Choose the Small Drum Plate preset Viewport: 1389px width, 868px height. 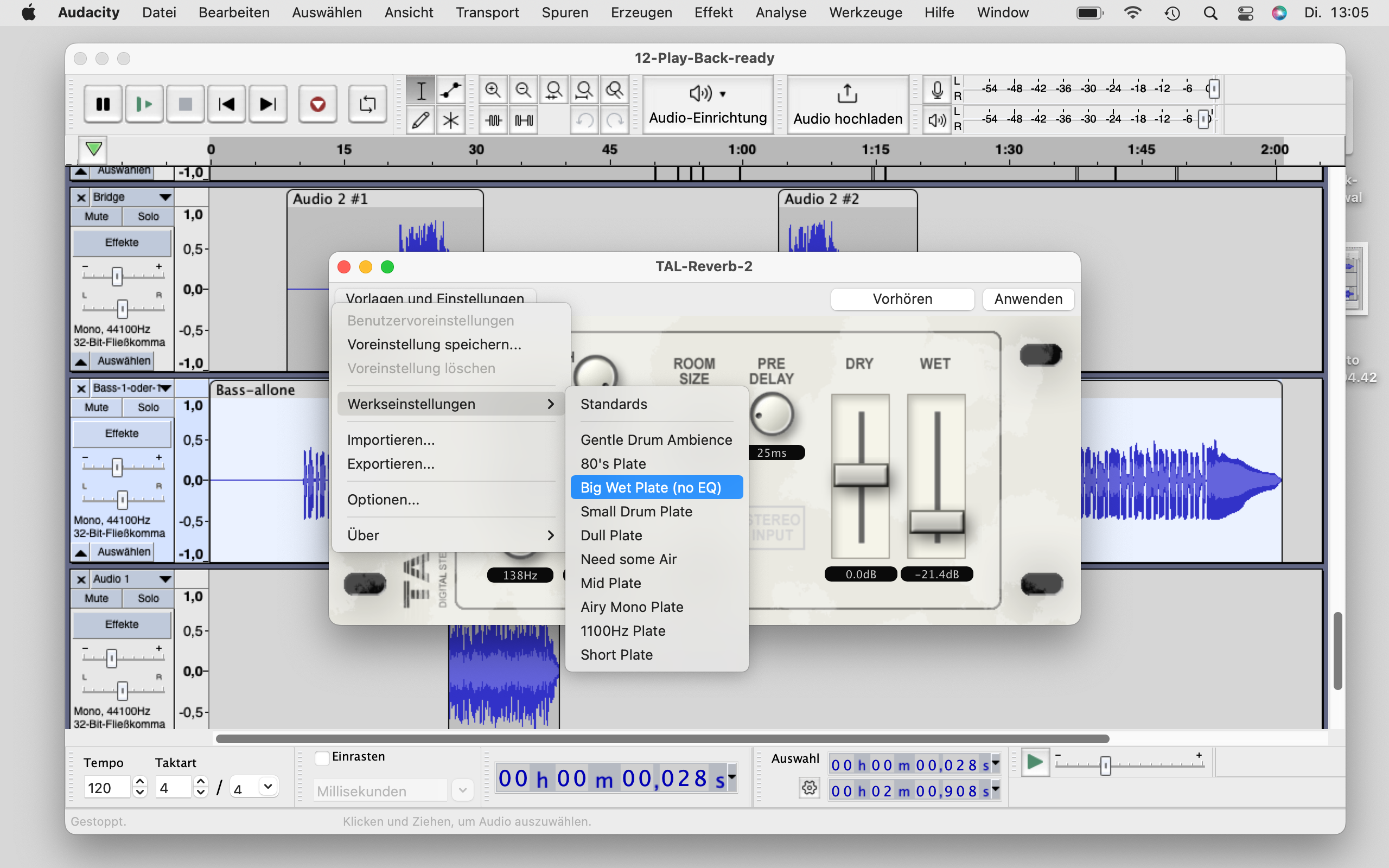[636, 512]
